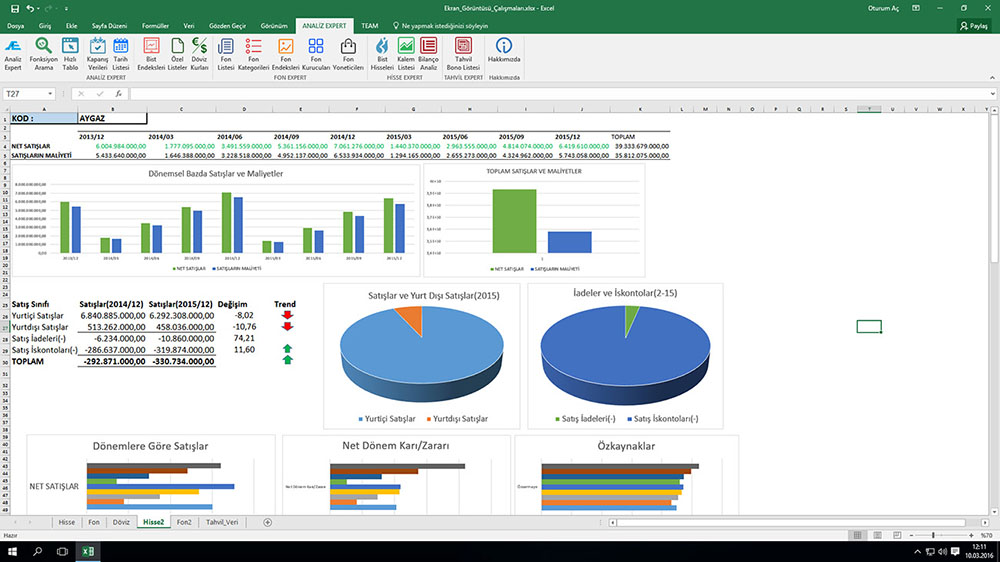The image size is (1000, 562).
Task: Collapse the ribbon
Action: (992, 78)
